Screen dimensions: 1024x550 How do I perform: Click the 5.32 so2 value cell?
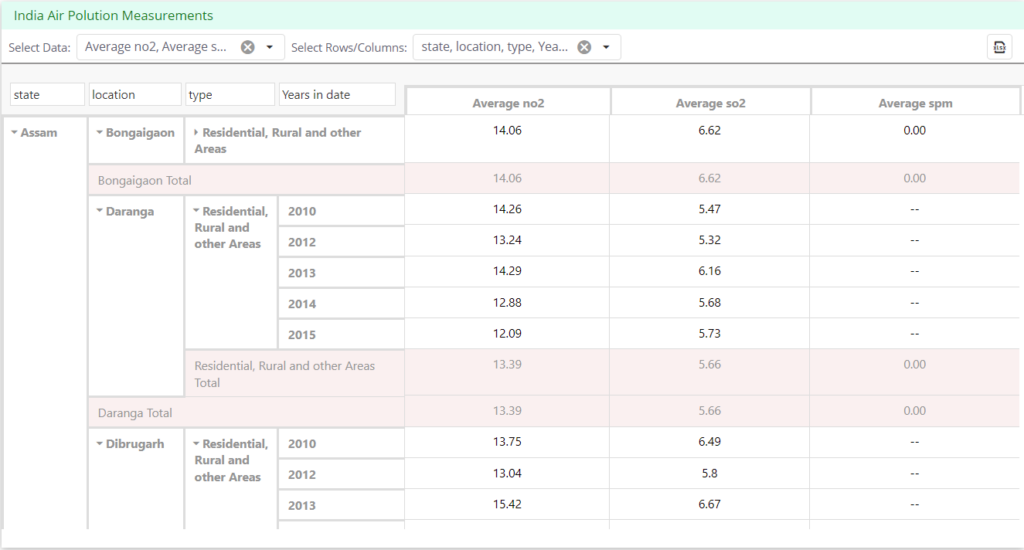709,240
